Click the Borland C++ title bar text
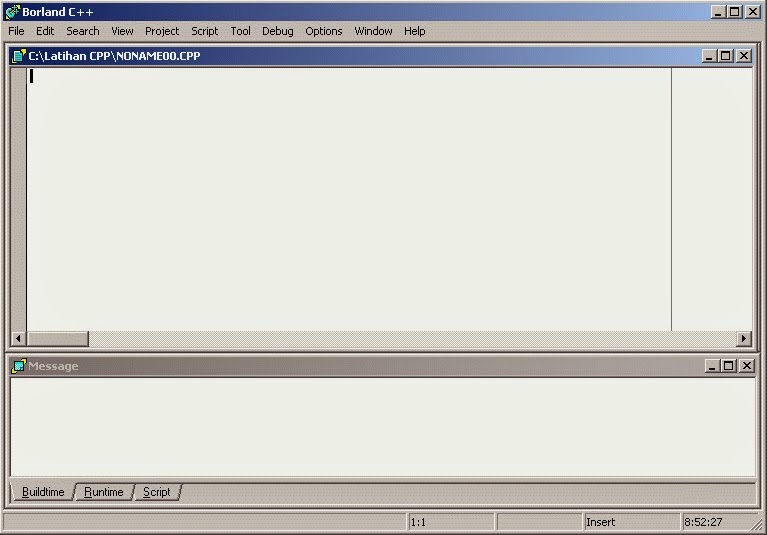767x535 pixels. coord(58,12)
